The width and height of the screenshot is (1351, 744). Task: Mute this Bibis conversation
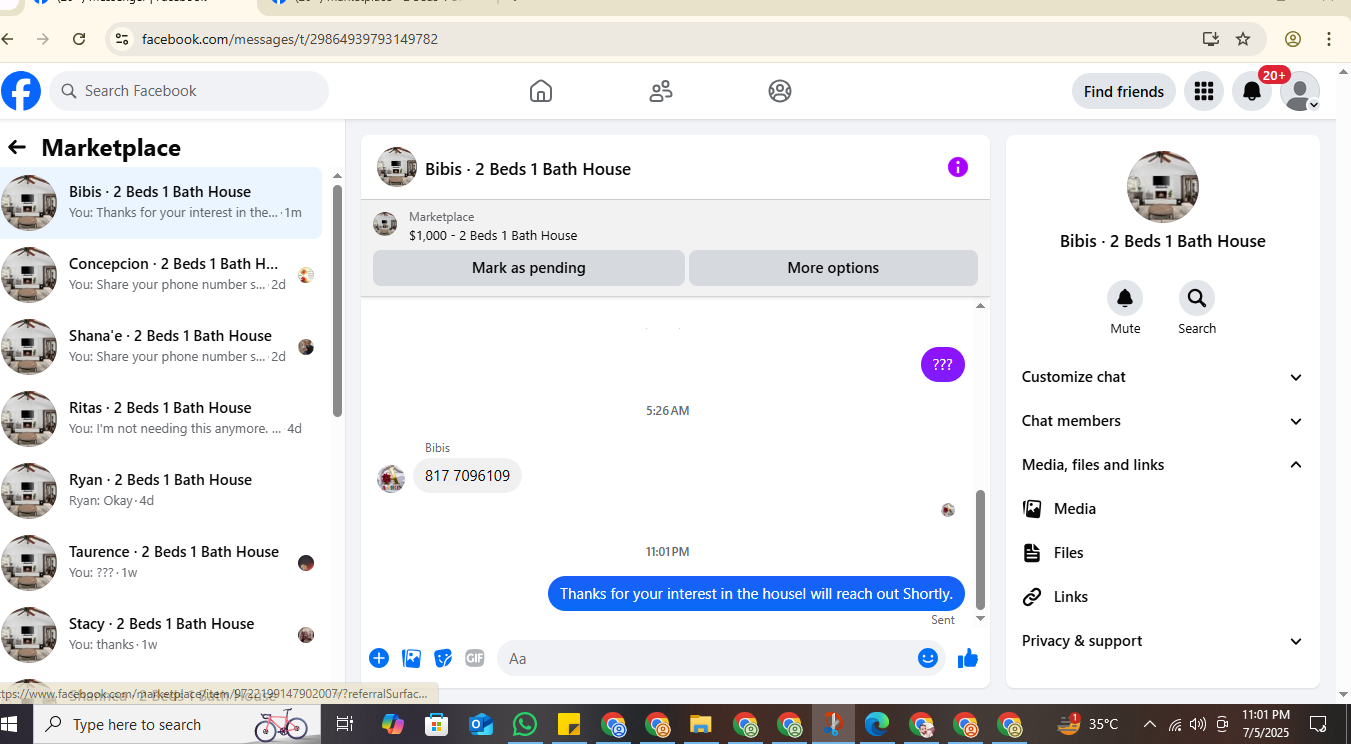pos(1125,298)
